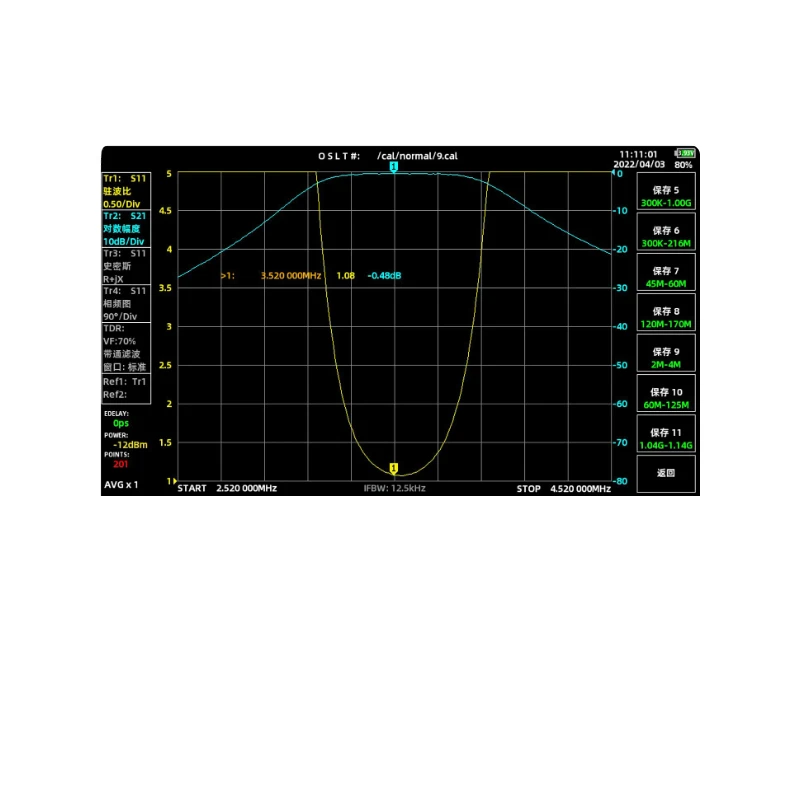Tap the POINTS 201 value
Viewport: 800px width, 800px height.
pyautogui.click(x=120, y=464)
